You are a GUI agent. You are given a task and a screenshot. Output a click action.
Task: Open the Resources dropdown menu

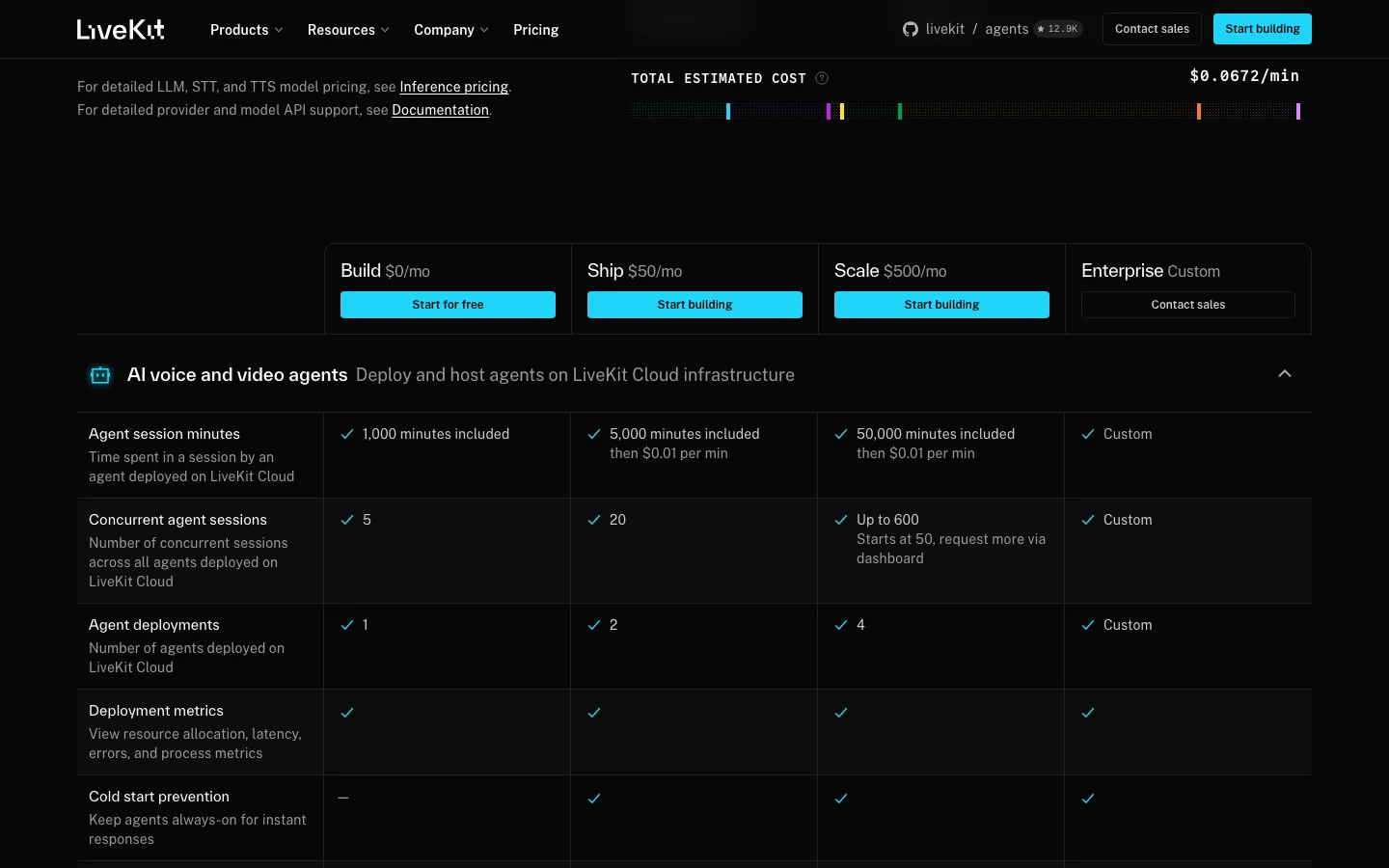click(348, 30)
